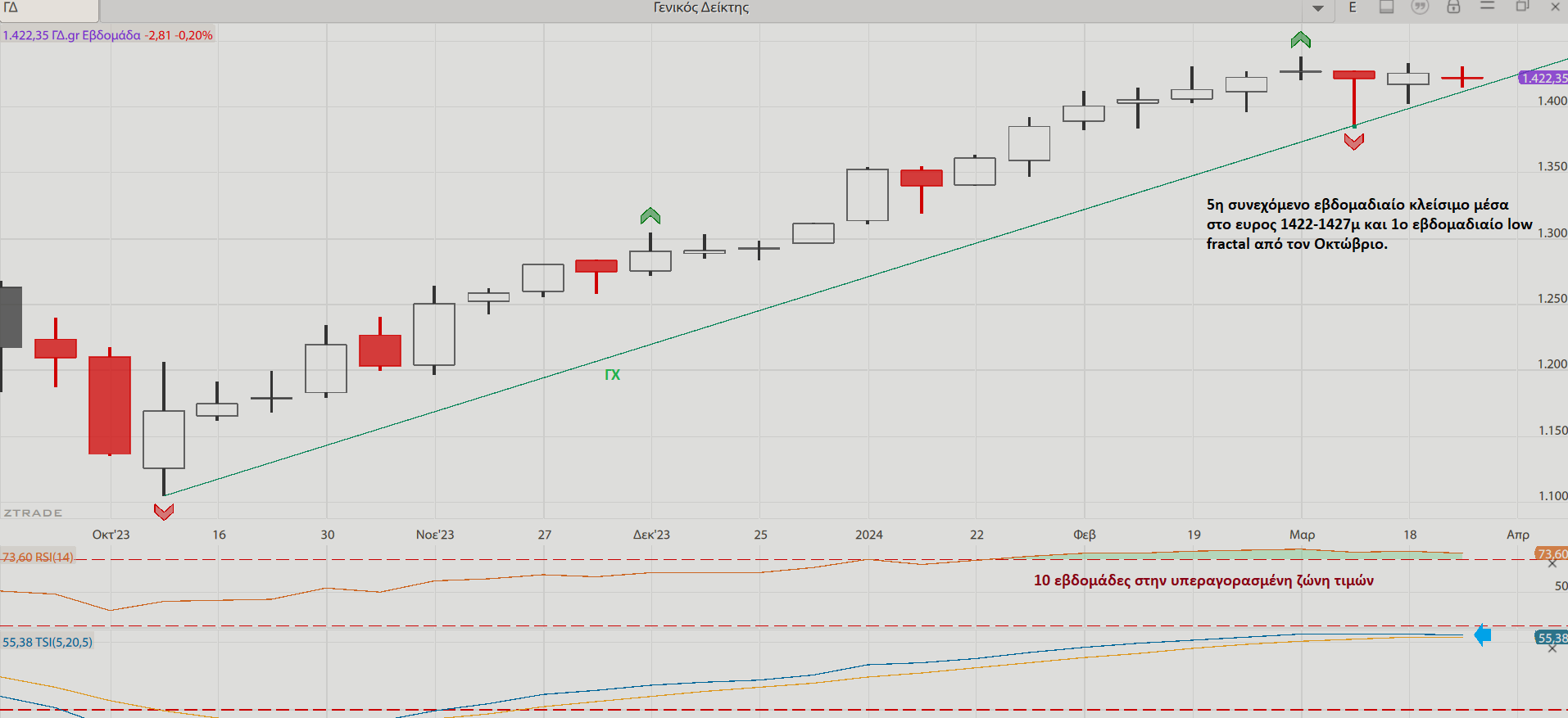Image resolution: width=1568 pixels, height=718 pixels.
Task: Select the green up fractal above Δεκ'23
Action: click(650, 216)
